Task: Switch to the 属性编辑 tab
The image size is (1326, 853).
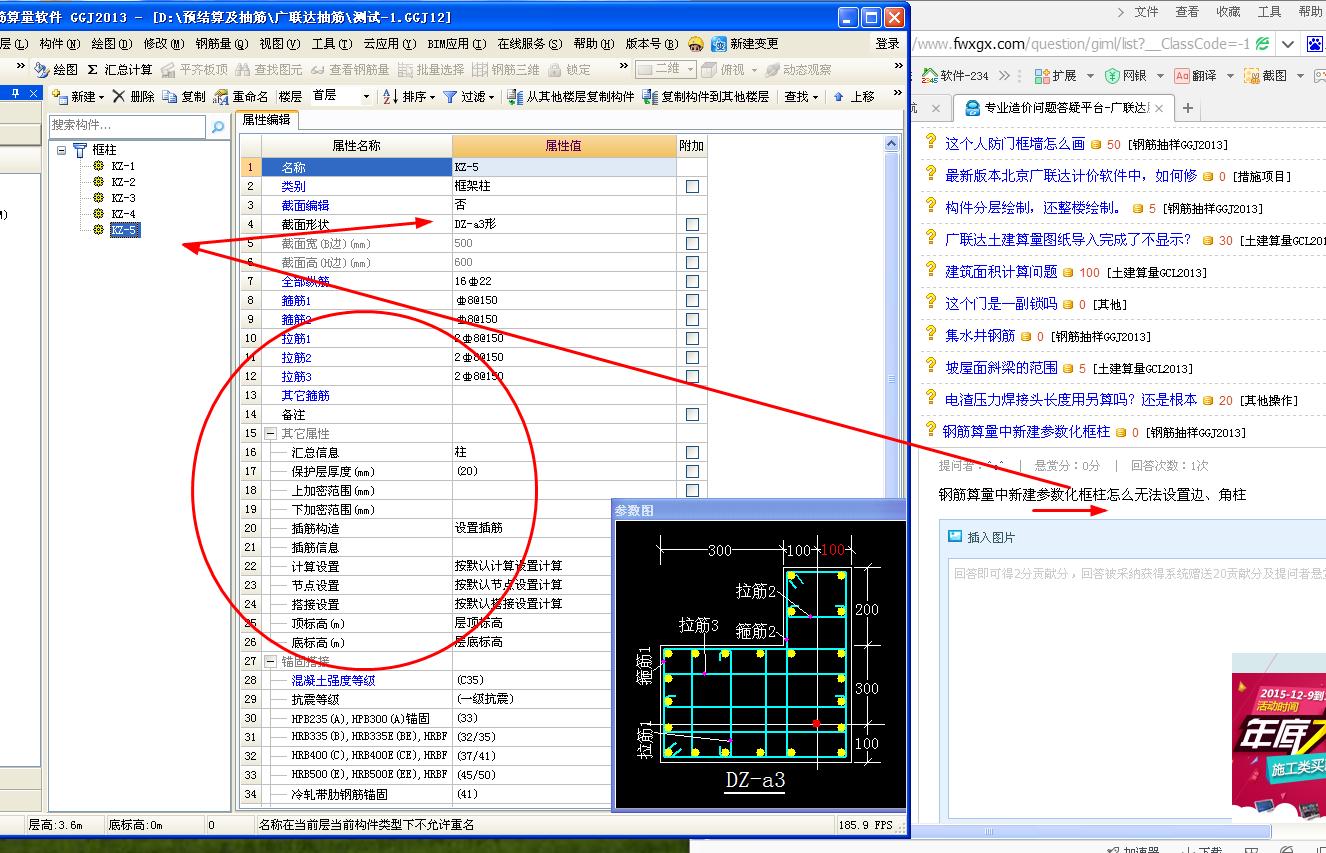Action: [x=266, y=119]
